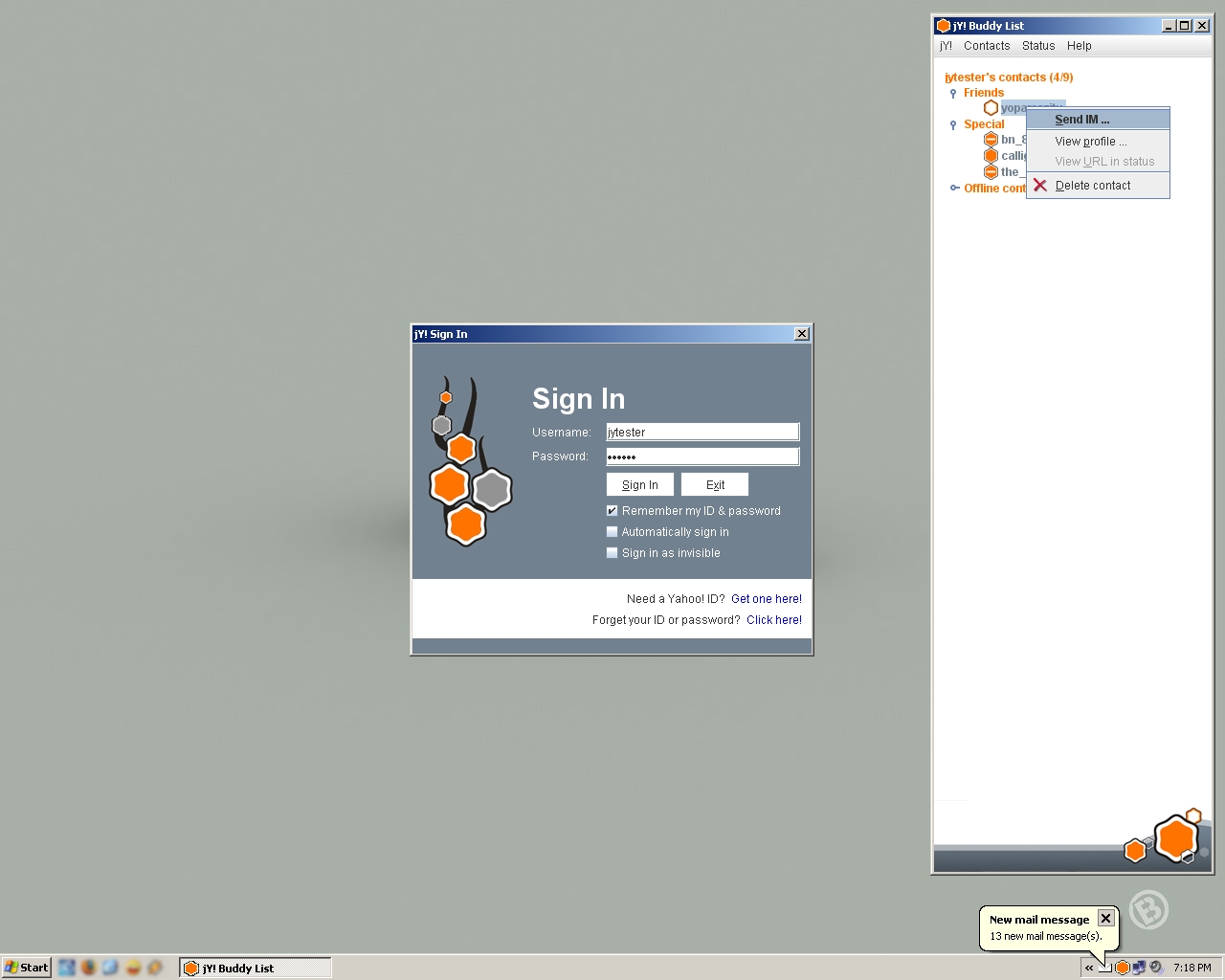
Task: Expand hidden tray icons with double-chevron
Action: pos(1089,968)
